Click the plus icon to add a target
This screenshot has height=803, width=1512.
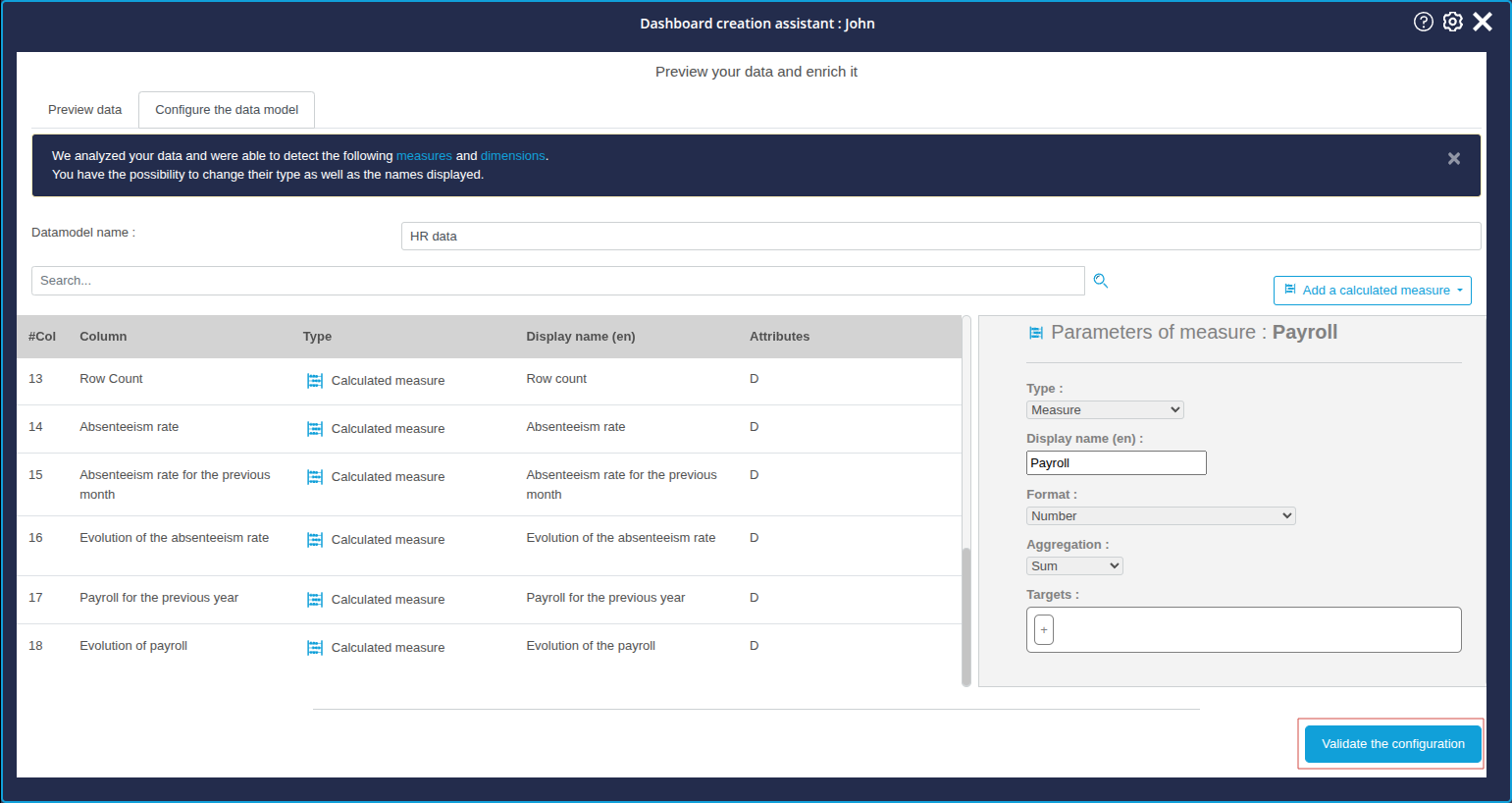[x=1044, y=629]
